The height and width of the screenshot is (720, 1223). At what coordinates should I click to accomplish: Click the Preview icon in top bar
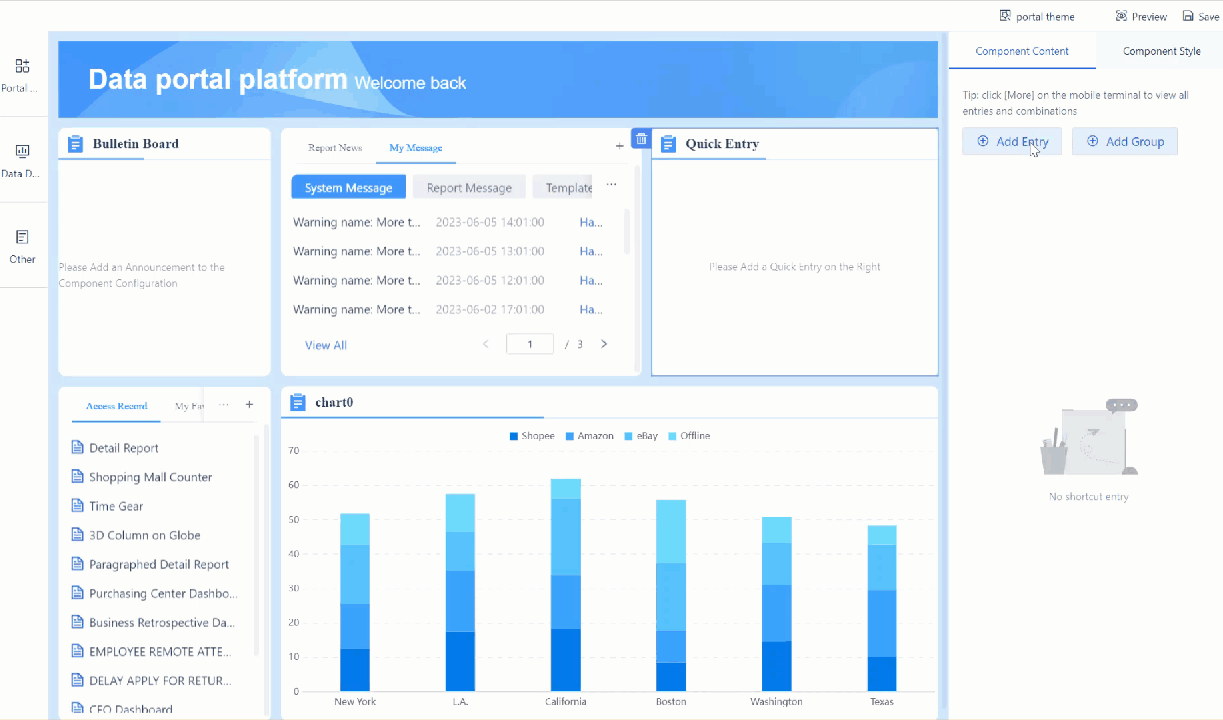1121,16
